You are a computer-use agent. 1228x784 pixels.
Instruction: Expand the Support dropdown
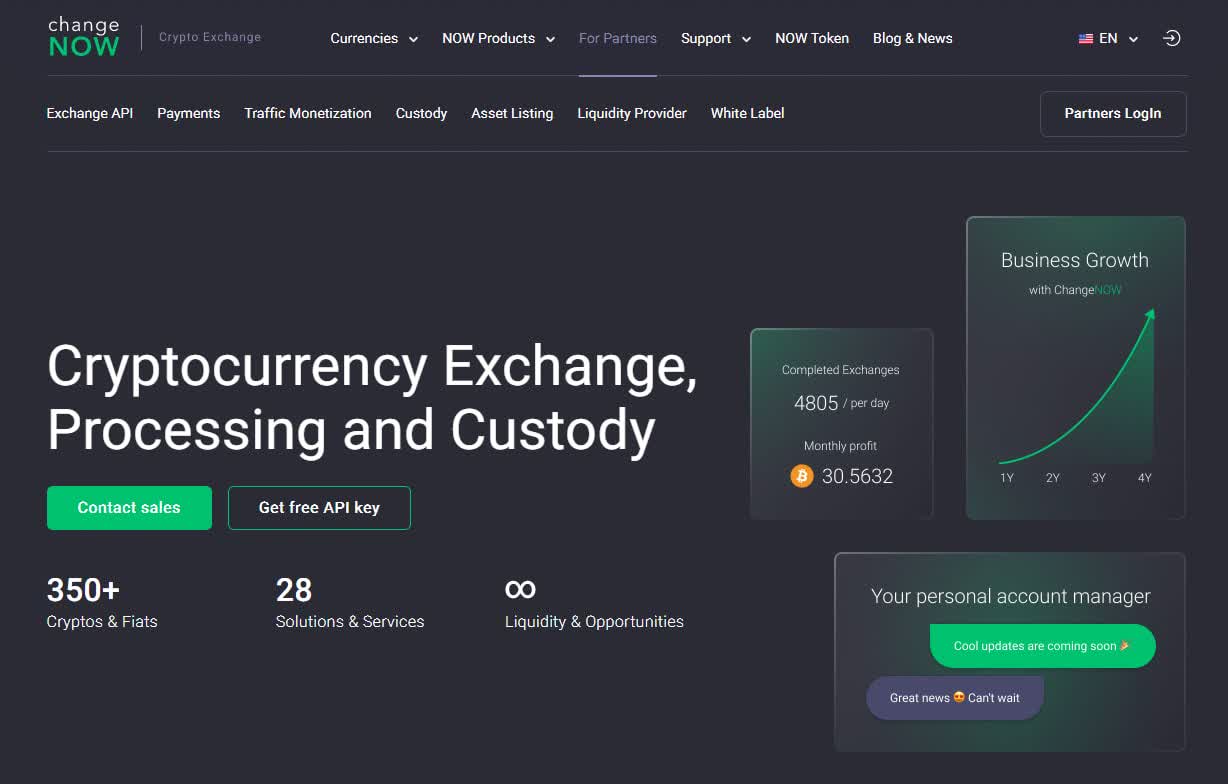point(715,38)
